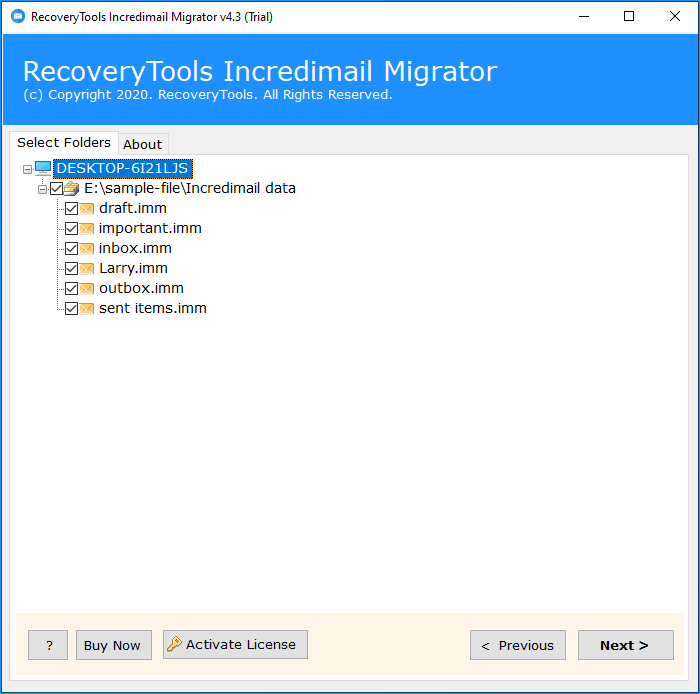Uncheck the E:\sample-file\Incredimail data checkbox
The width and height of the screenshot is (700, 694).
coord(56,189)
